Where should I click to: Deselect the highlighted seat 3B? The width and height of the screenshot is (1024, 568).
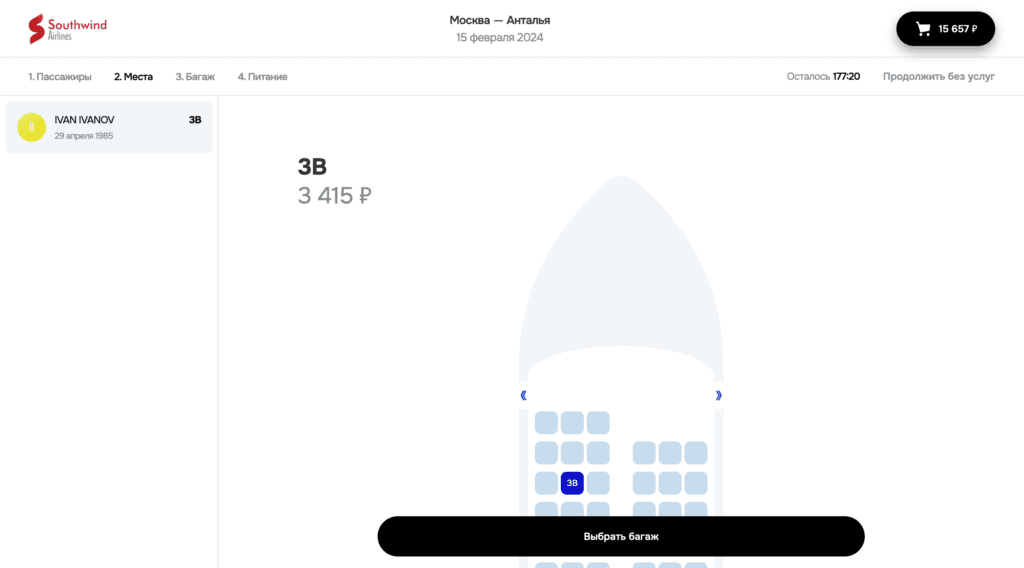[572, 483]
